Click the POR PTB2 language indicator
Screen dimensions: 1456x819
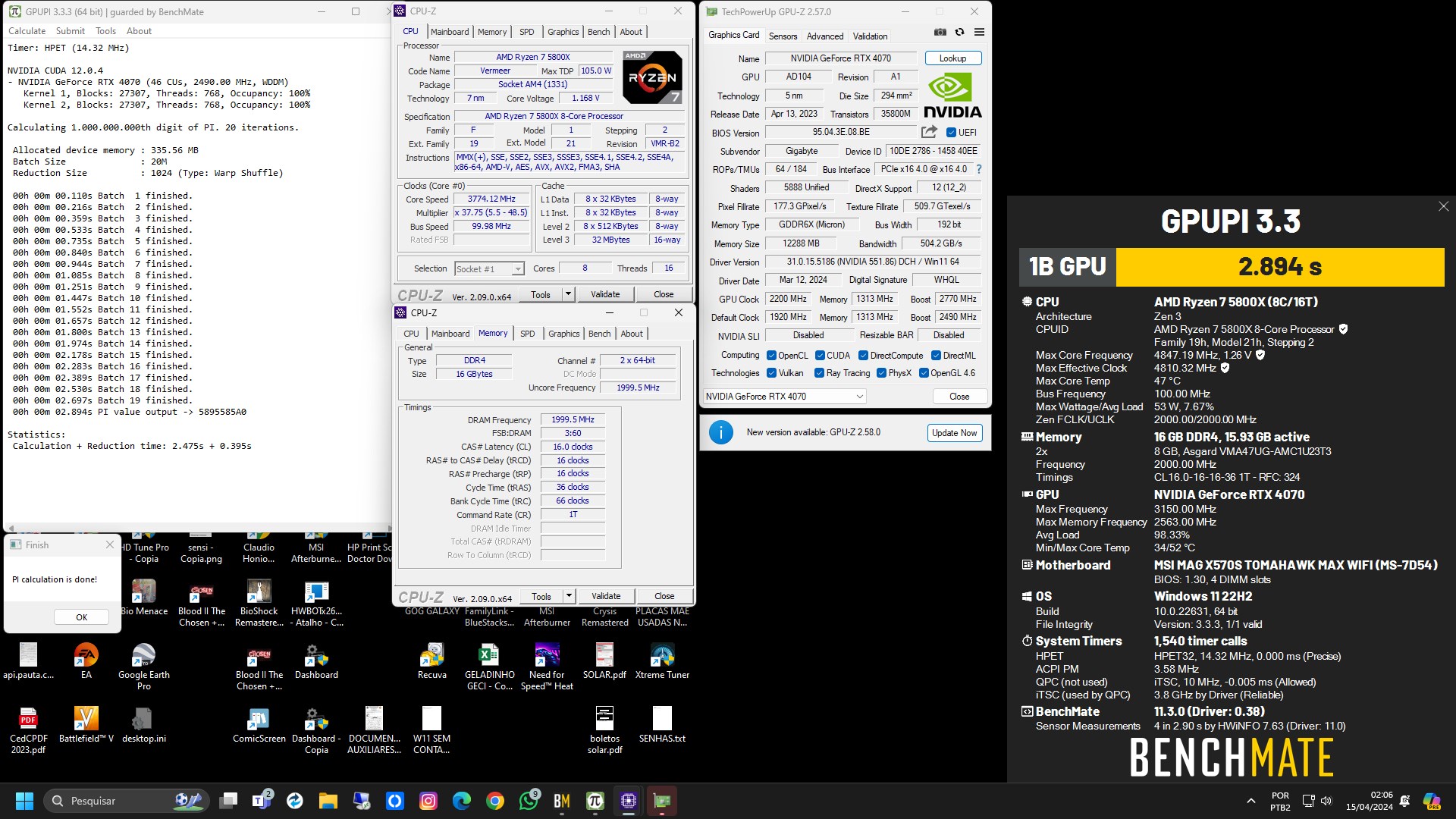click(x=1280, y=801)
